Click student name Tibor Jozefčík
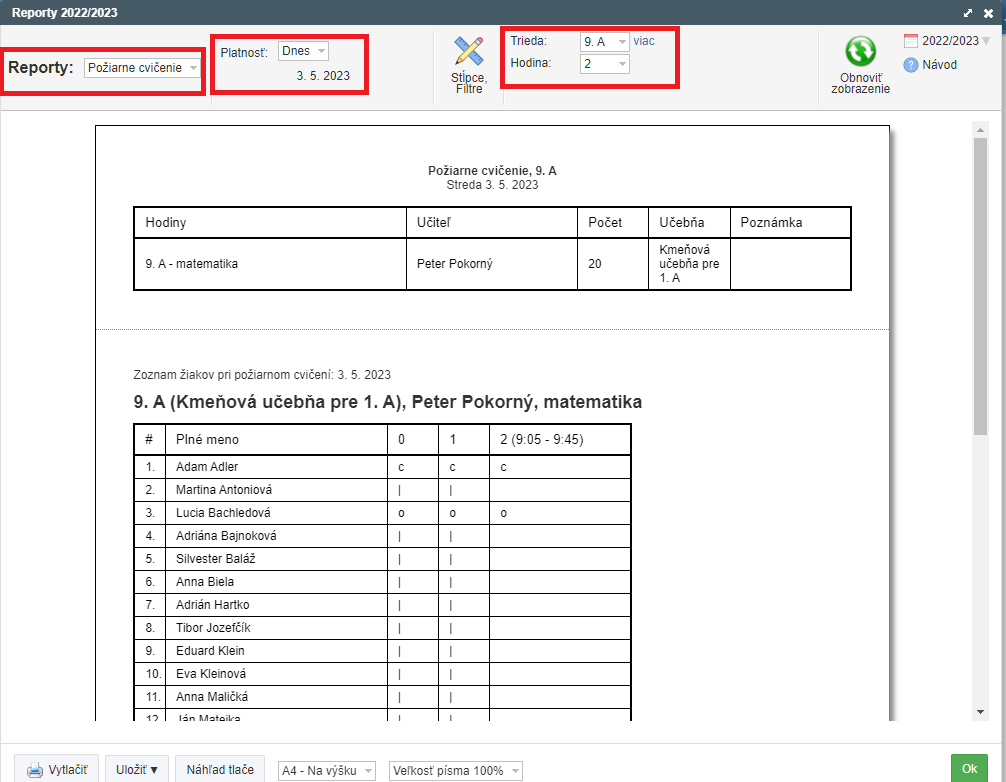Image resolution: width=1006 pixels, height=782 pixels. tap(214, 628)
